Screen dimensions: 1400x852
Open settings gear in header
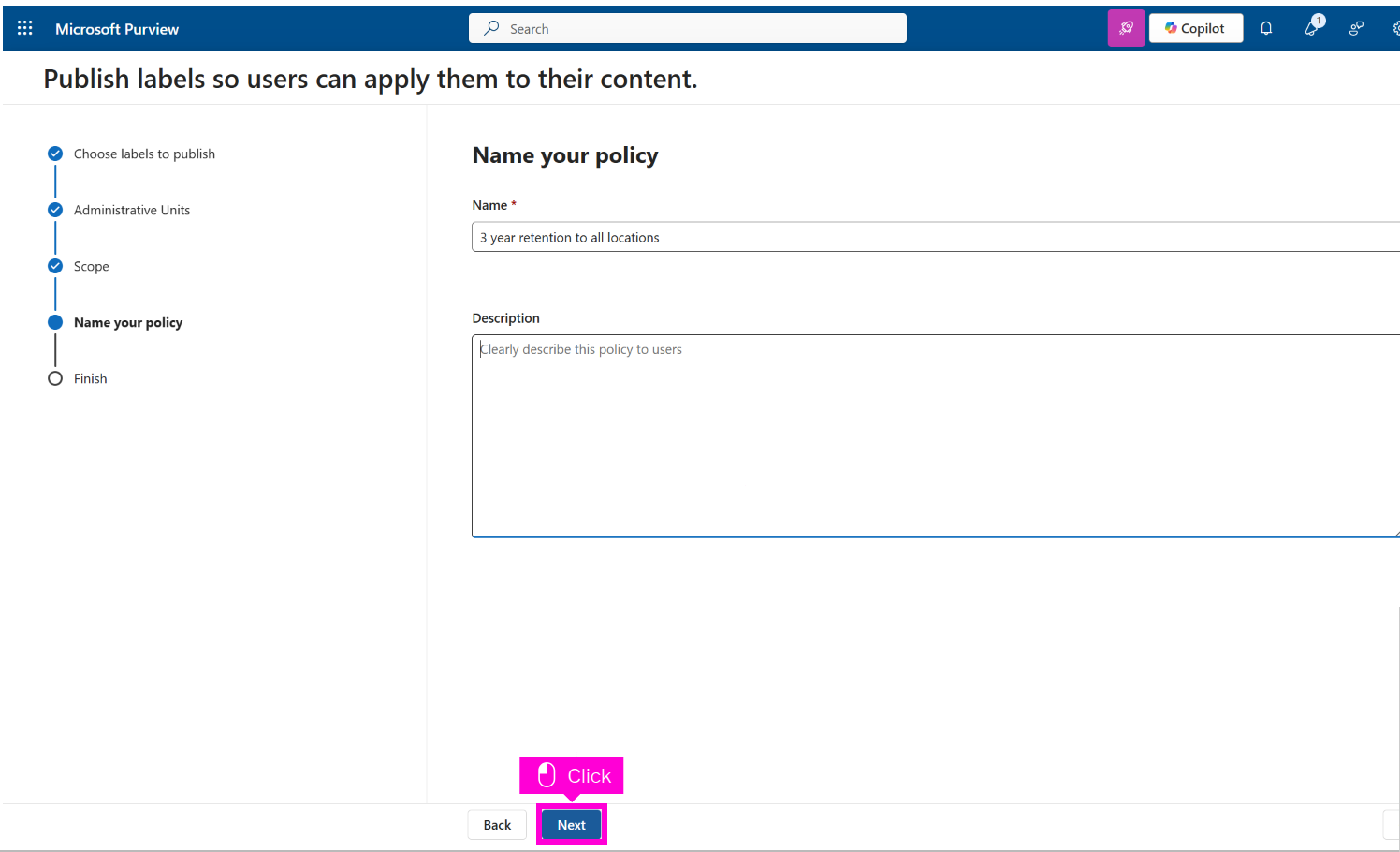(1395, 28)
